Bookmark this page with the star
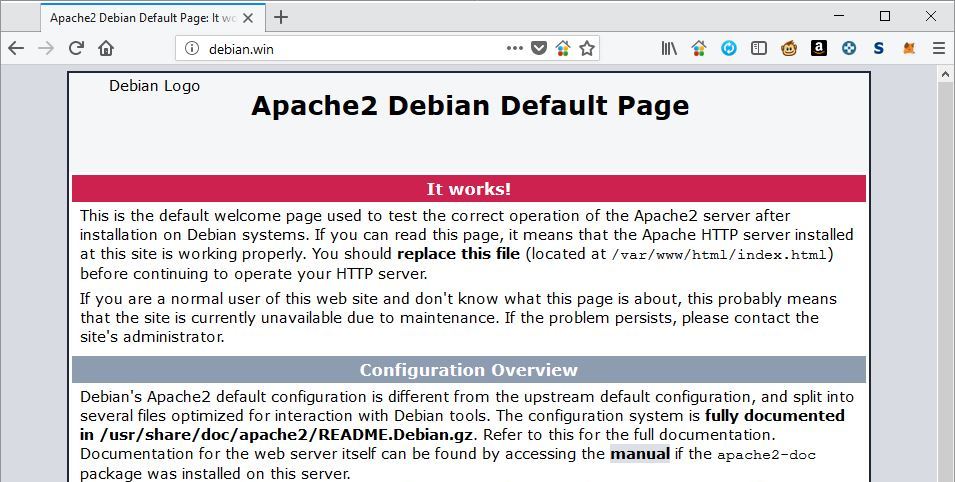 587,48
